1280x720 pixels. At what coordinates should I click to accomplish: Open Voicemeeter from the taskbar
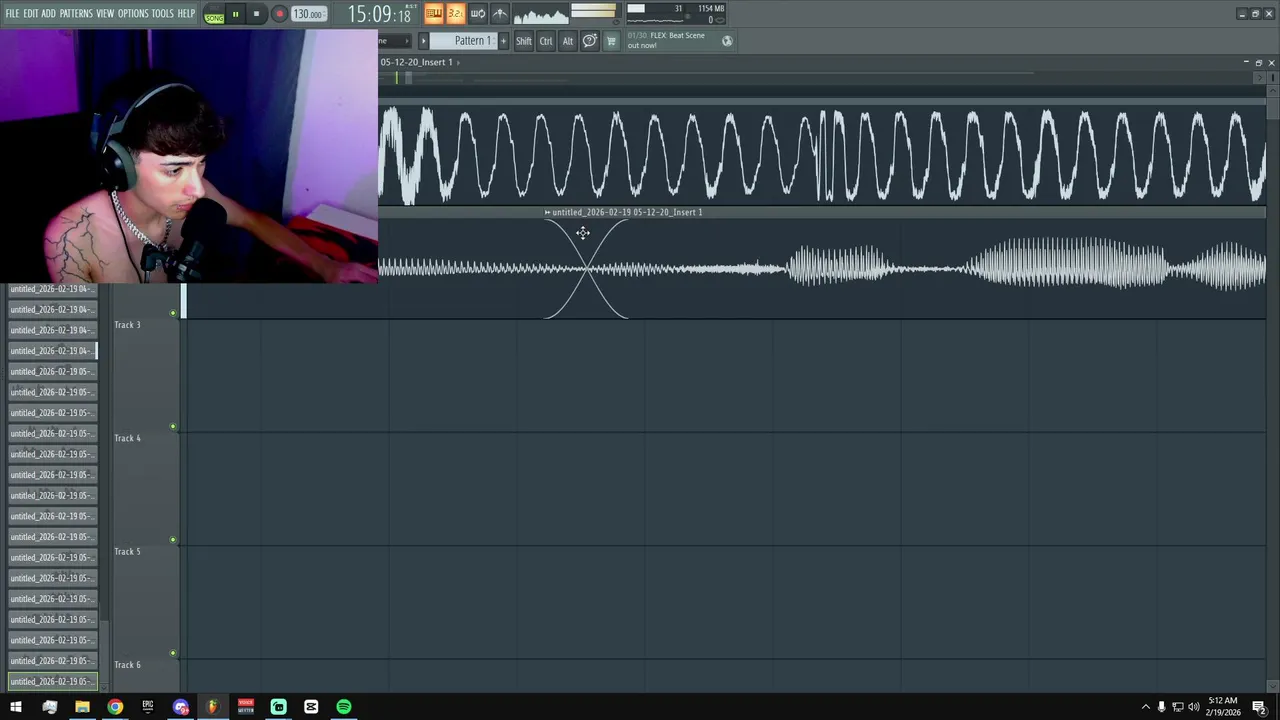pyautogui.click(x=246, y=707)
